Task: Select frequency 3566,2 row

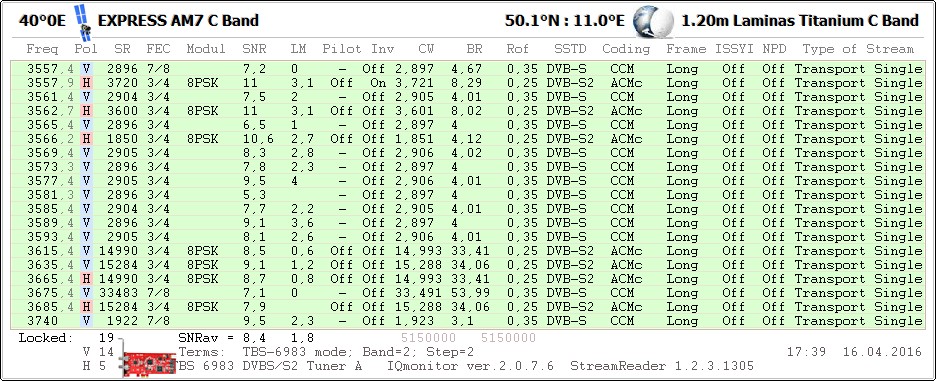Action: (468, 139)
